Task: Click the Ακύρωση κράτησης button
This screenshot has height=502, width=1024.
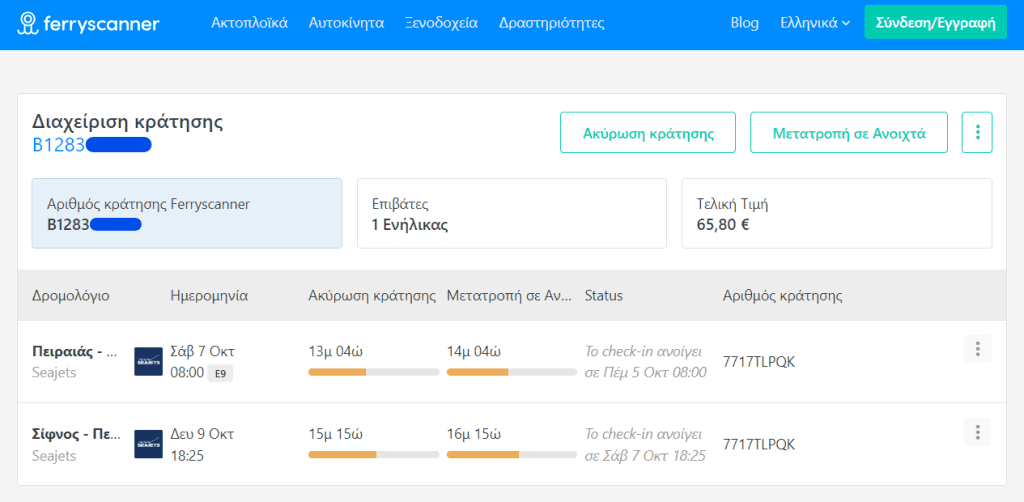Action: pyautogui.click(x=647, y=132)
